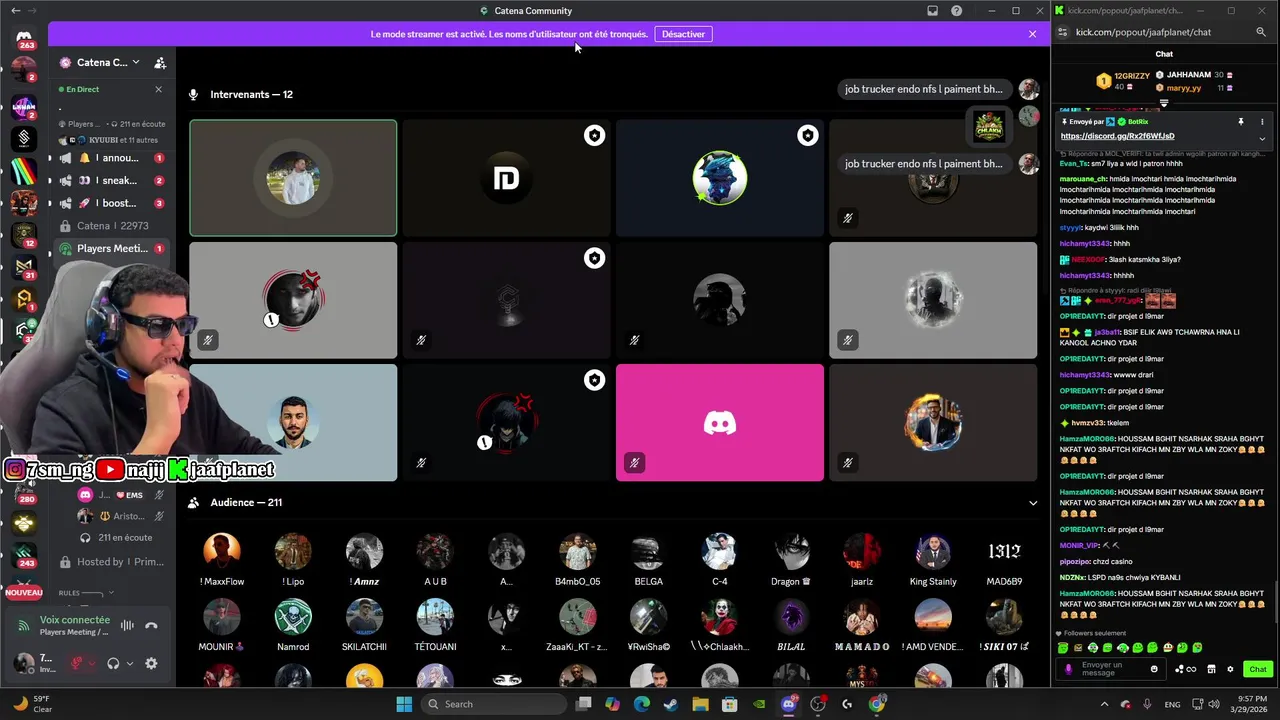Collapse the RULES channel category
This screenshot has height=720, width=1280.
(85, 593)
